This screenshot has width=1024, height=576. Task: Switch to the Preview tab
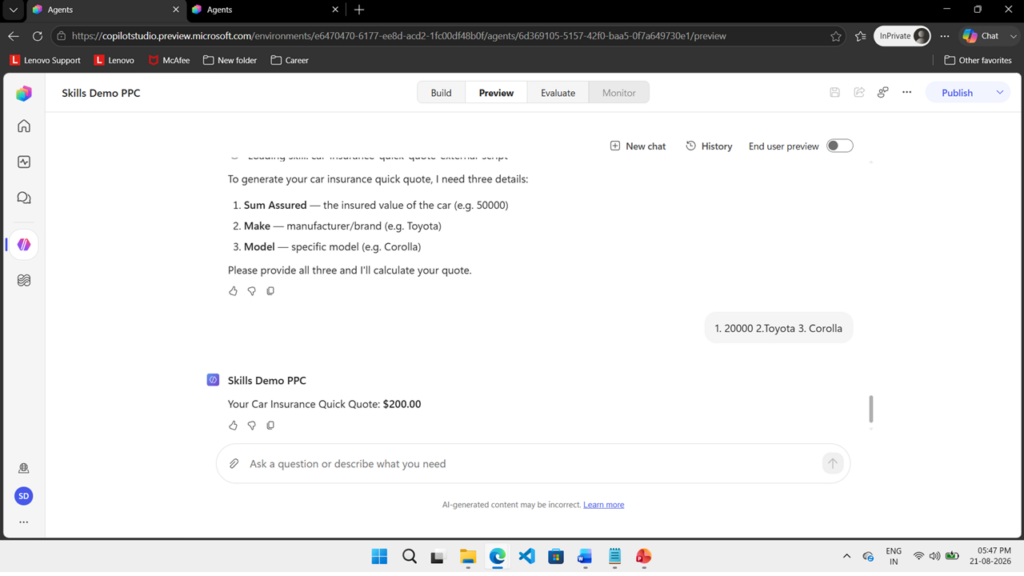click(x=496, y=93)
